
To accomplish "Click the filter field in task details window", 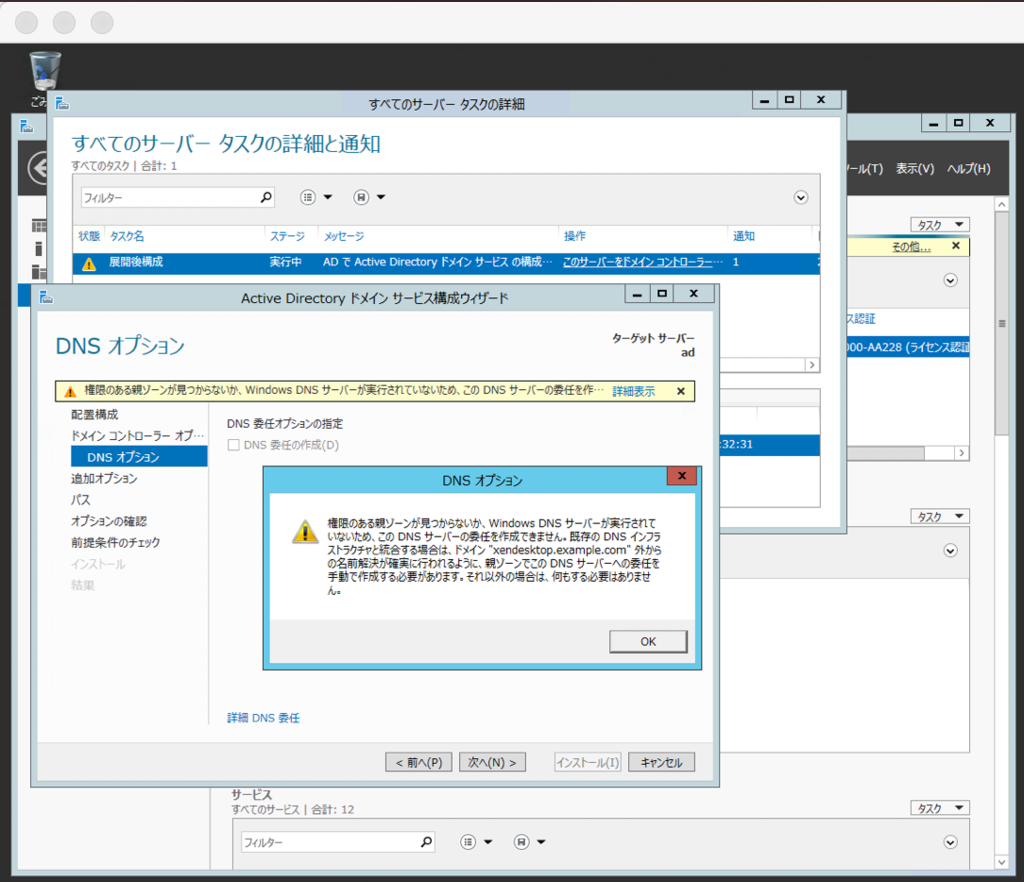I will tap(168, 197).
